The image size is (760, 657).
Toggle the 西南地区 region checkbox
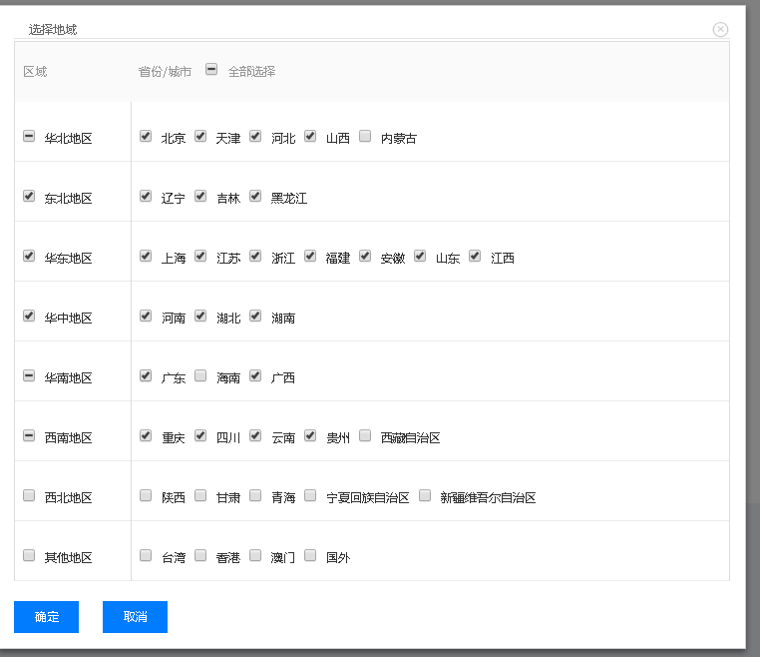[29, 436]
